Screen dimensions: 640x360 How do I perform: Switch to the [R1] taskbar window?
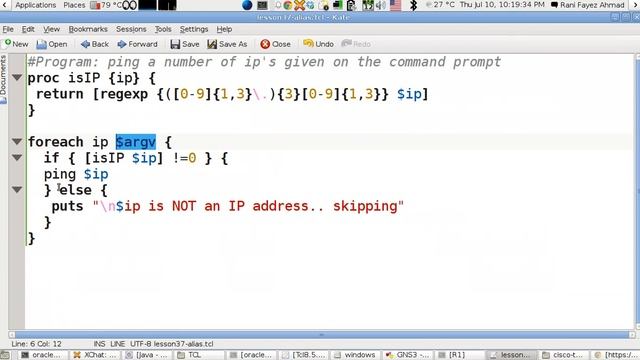click(x=460, y=355)
